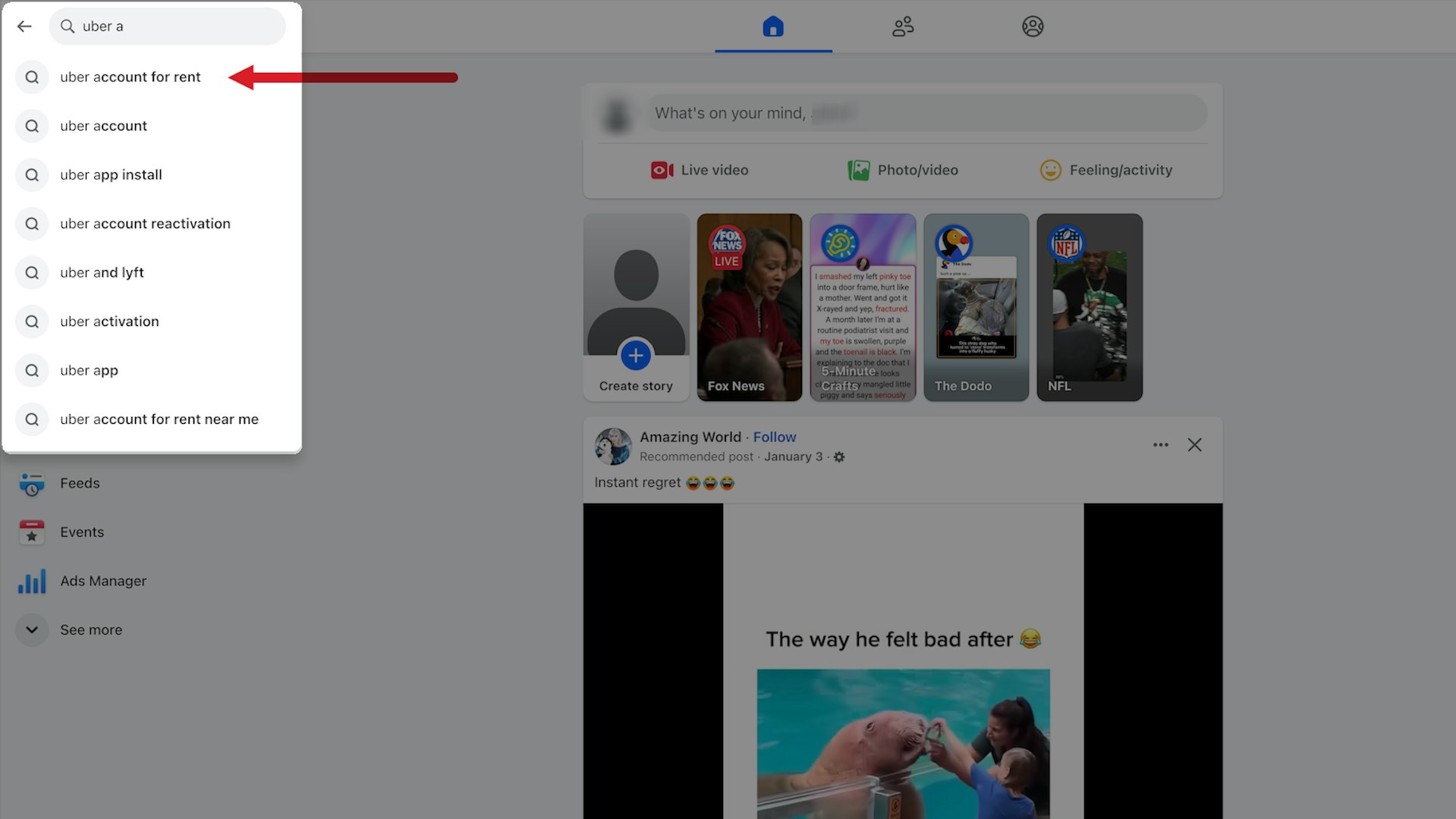Click magnifier icon next to 'uber and lyft'
This screenshot has height=819, width=1456.
pyautogui.click(x=32, y=272)
